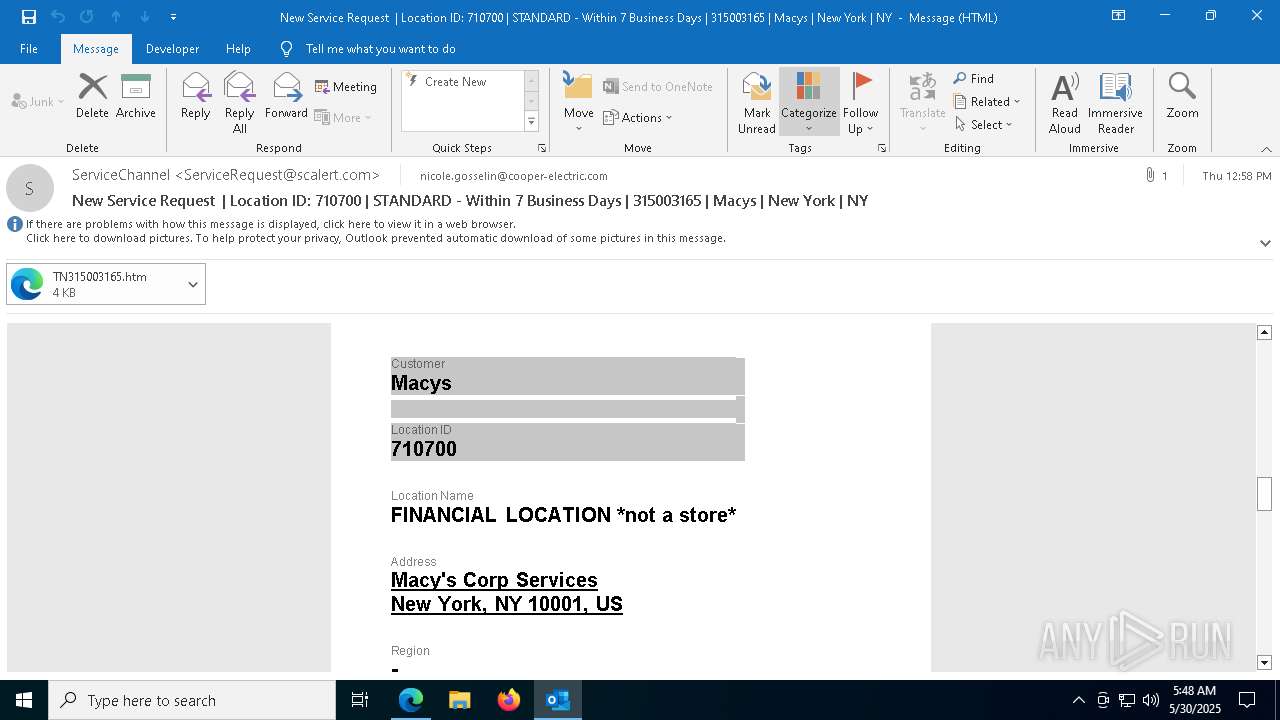Expand the message header chevron

1265,243
